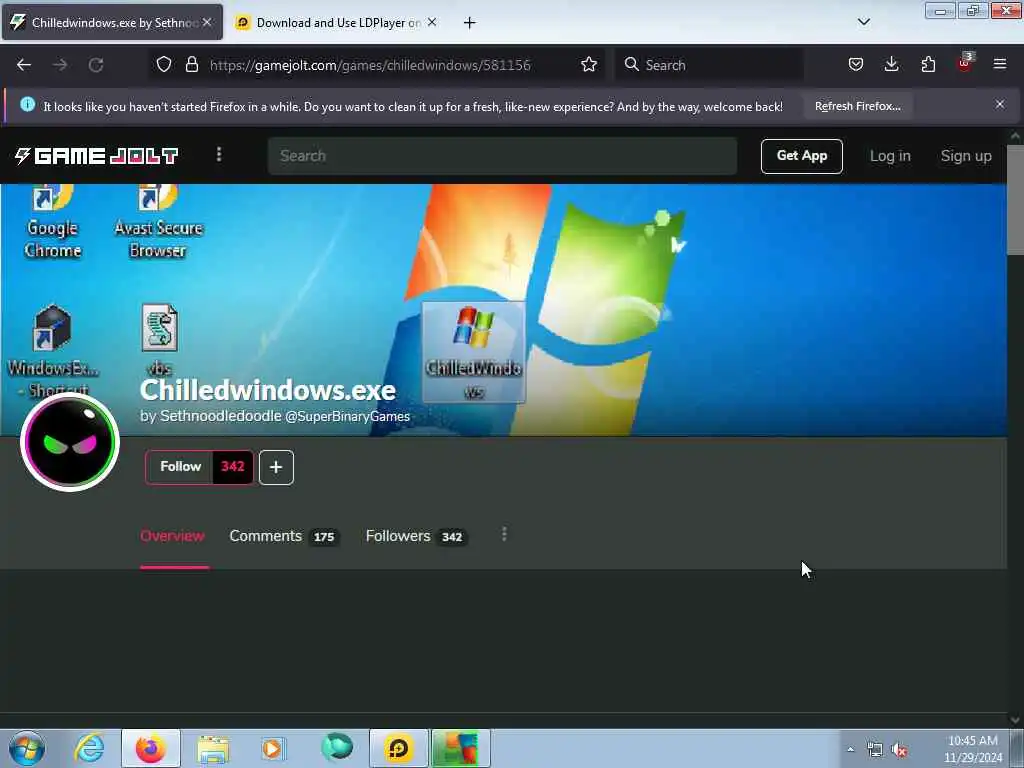Close the Download and Use LDPlayer tab
Viewport: 1024px width, 768px height.
pos(432,22)
